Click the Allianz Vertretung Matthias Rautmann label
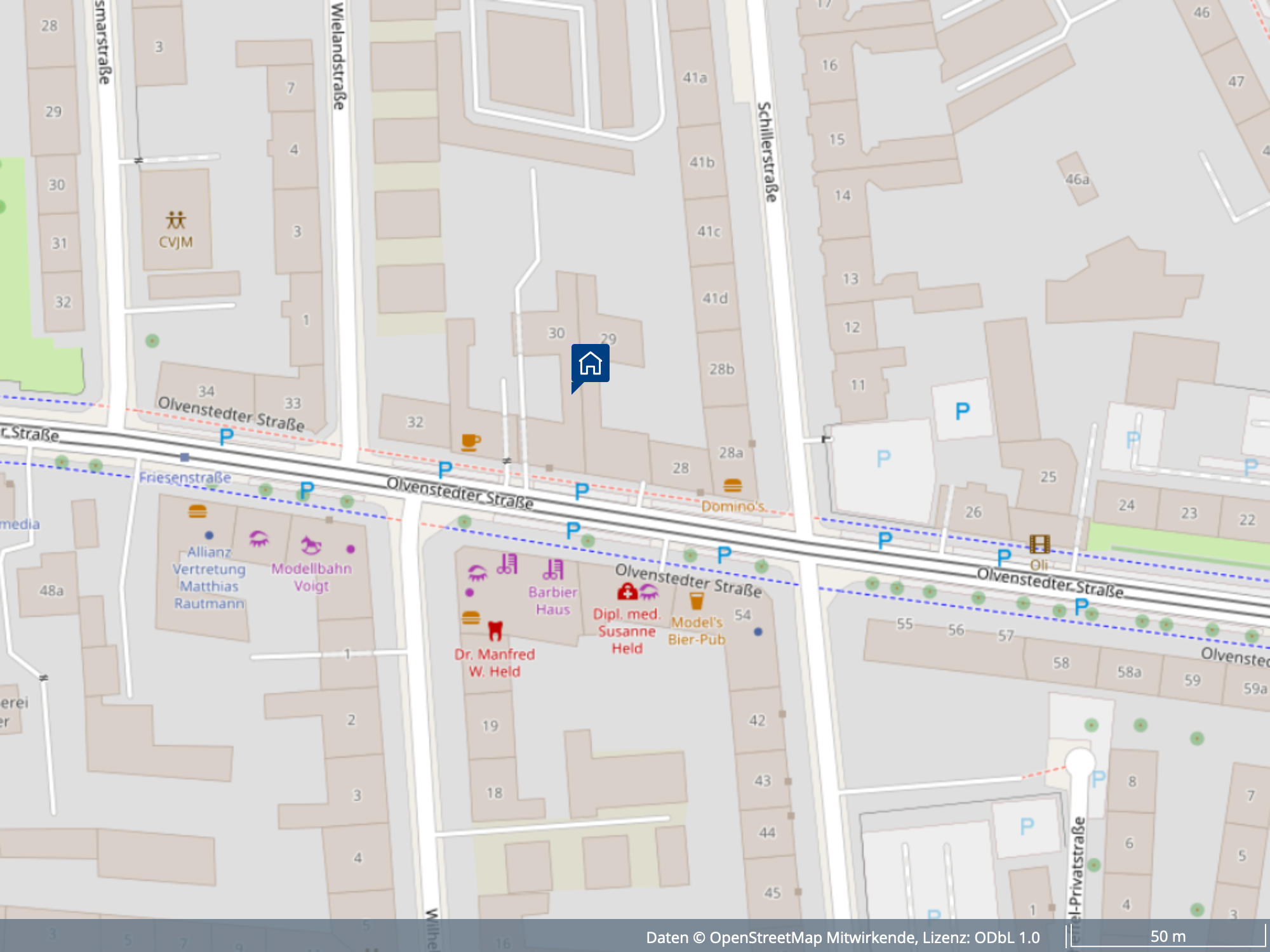Screen dimensions: 1270x952 click(x=209, y=578)
